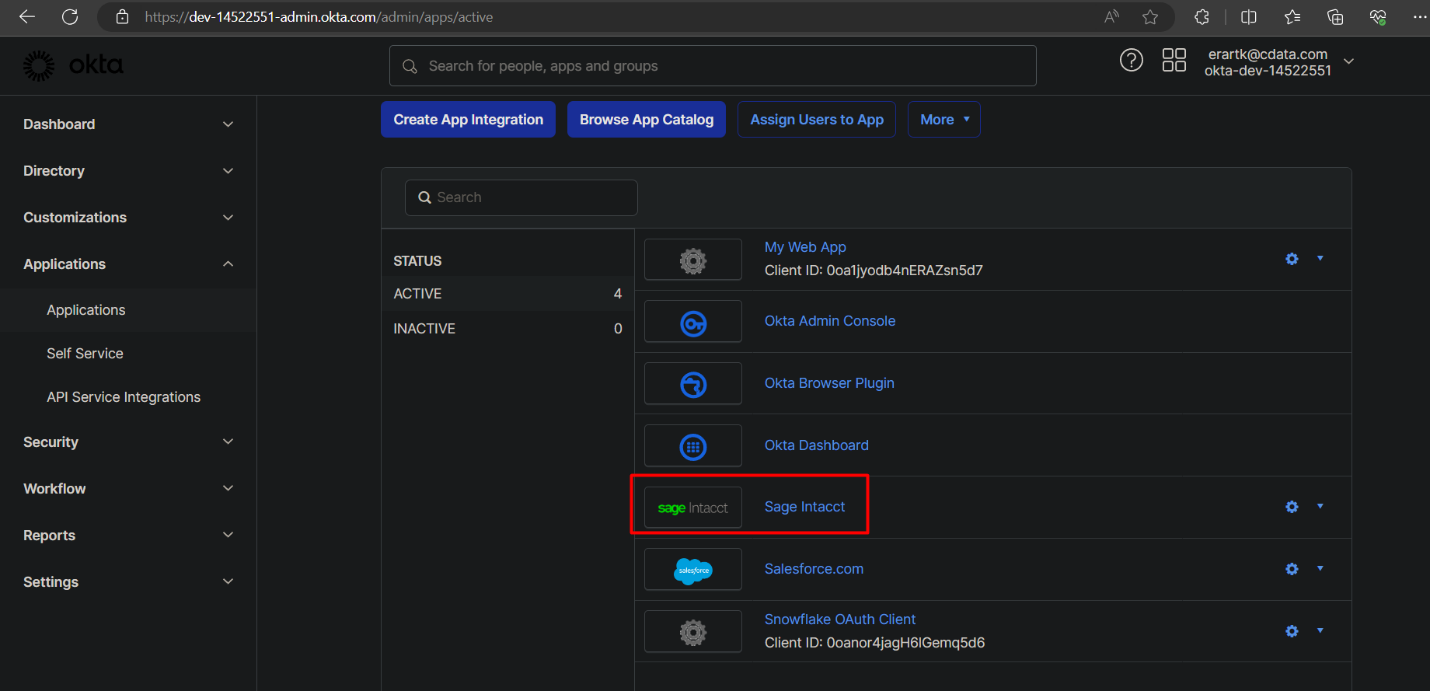Click Assign Users to App button
This screenshot has height=691, width=1430.
(x=817, y=119)
